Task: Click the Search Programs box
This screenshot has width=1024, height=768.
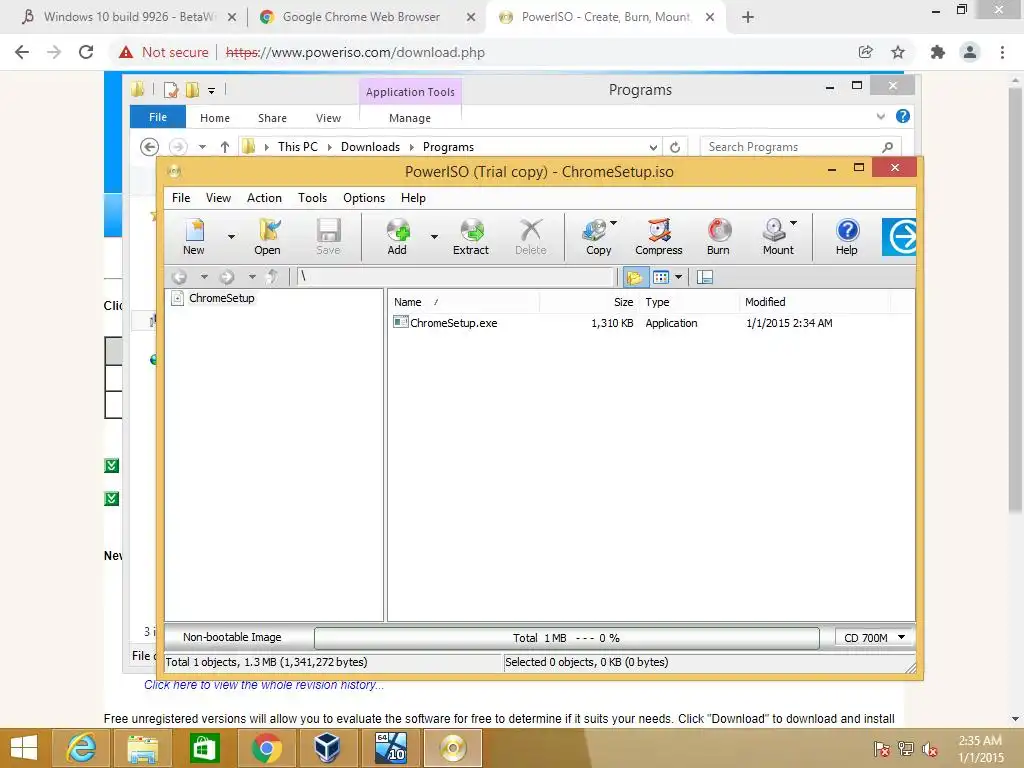Action: point(800,147)
